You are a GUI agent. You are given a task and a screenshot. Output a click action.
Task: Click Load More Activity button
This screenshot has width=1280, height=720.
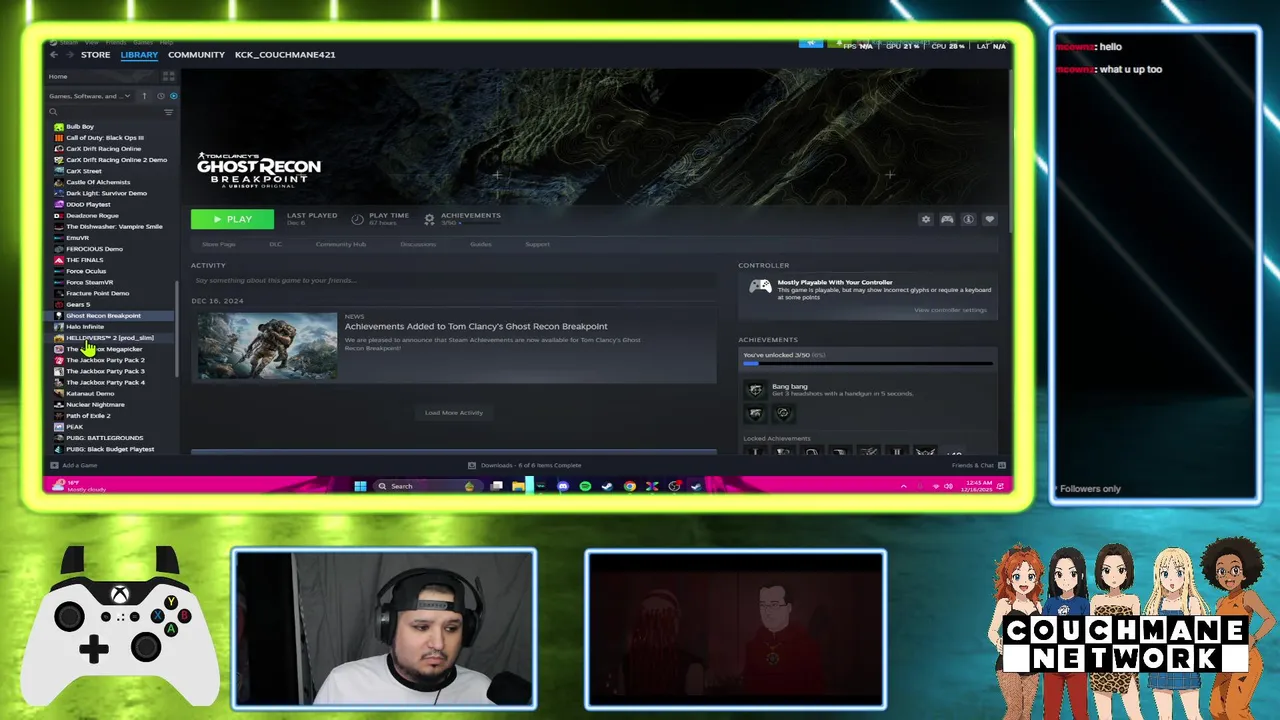tap(454, 413)
